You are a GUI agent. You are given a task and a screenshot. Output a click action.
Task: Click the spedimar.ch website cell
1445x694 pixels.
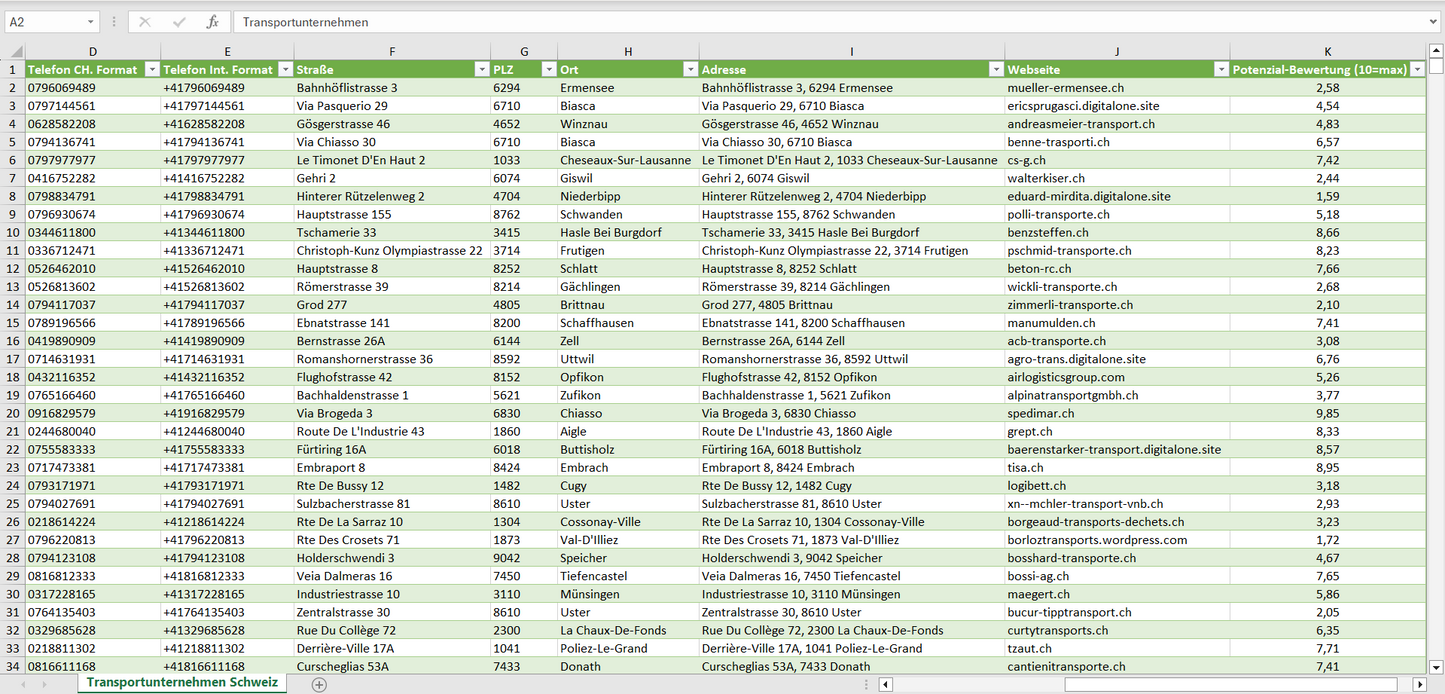[1041, 413]
